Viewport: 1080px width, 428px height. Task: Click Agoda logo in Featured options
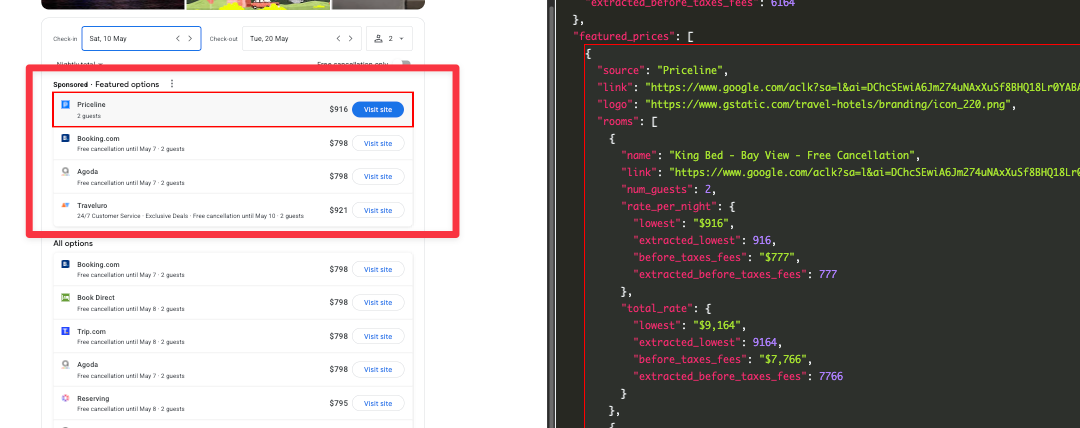65,172
